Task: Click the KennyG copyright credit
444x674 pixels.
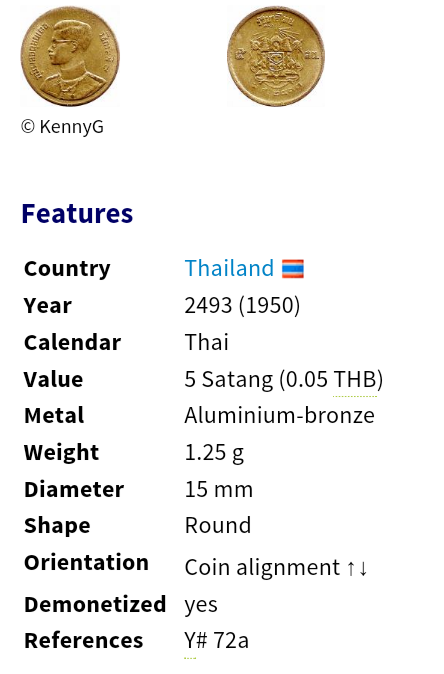Action: coord(62,127)
